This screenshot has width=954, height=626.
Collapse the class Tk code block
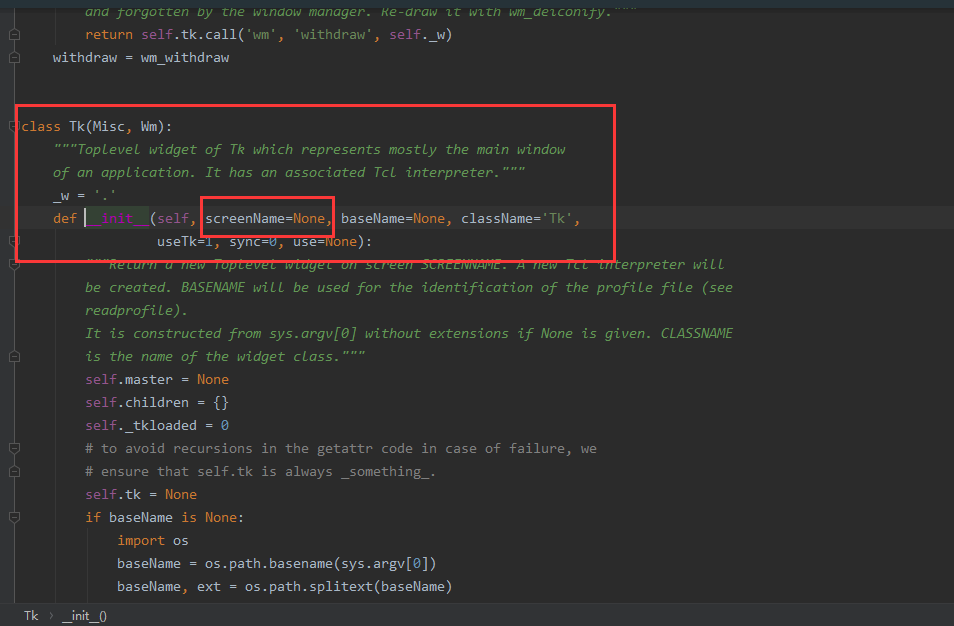coord(12,126)
